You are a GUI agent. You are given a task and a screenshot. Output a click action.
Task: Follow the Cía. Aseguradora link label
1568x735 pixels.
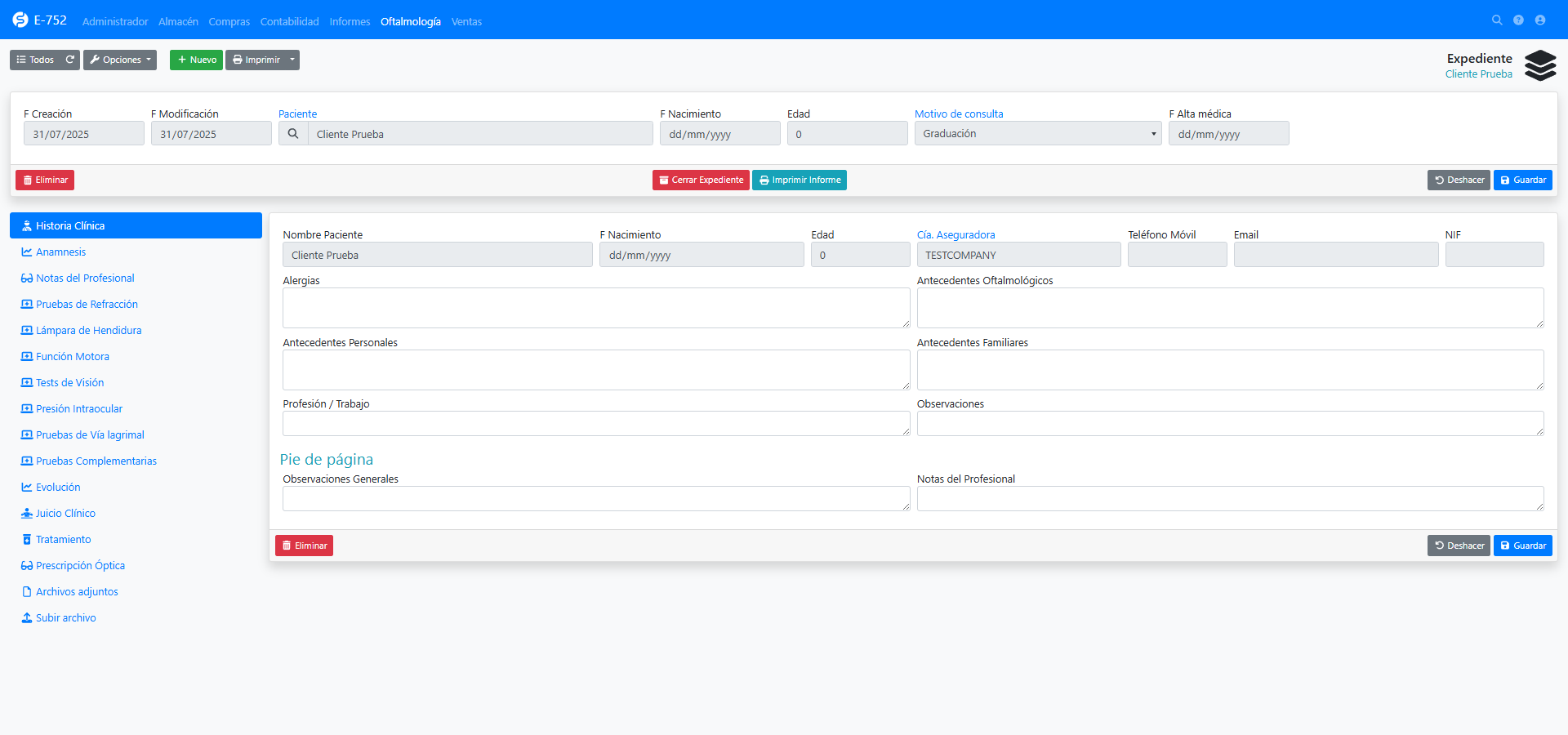955,235
